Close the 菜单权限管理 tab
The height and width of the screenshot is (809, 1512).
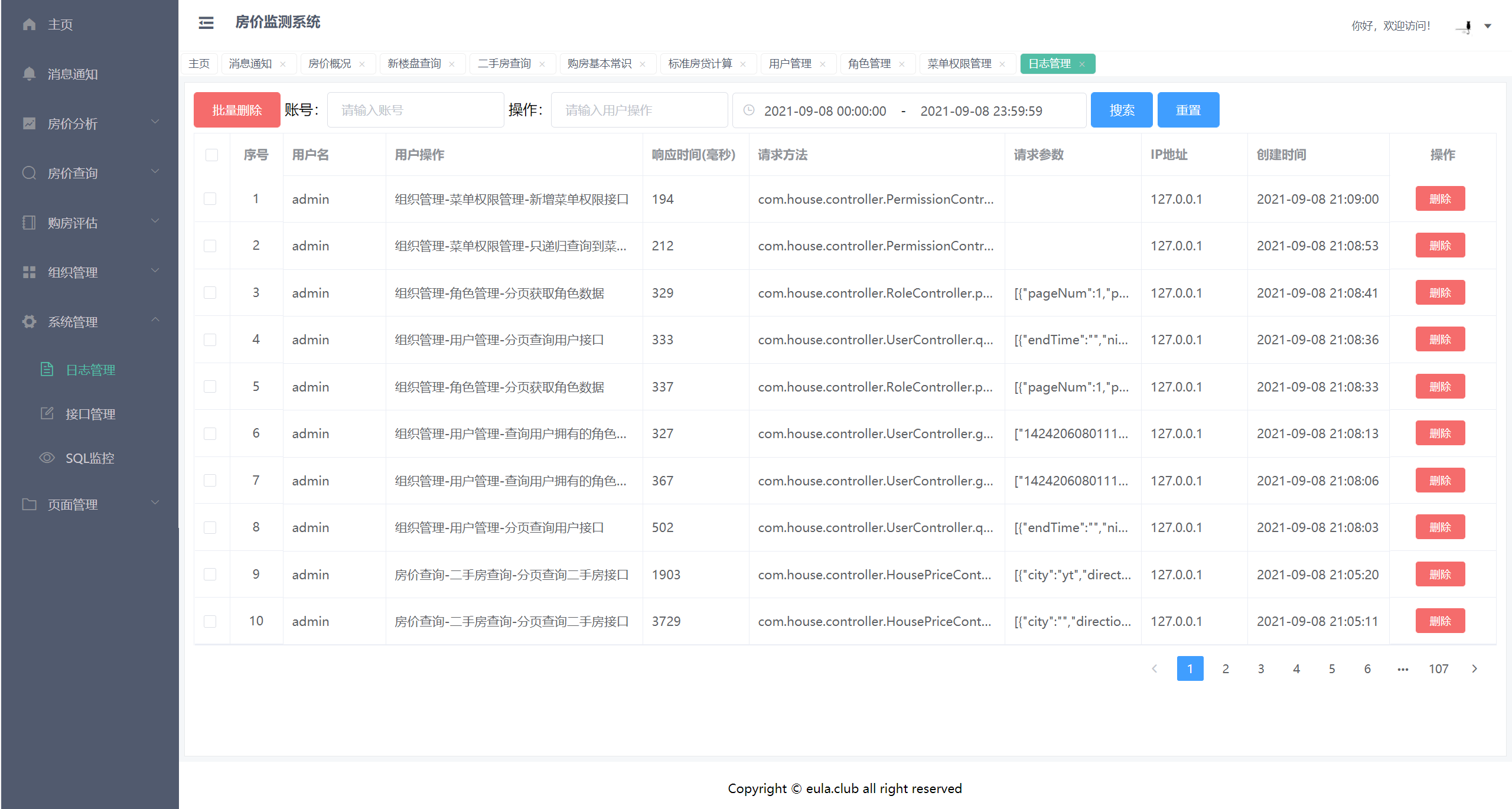[x=1002, y=64]
